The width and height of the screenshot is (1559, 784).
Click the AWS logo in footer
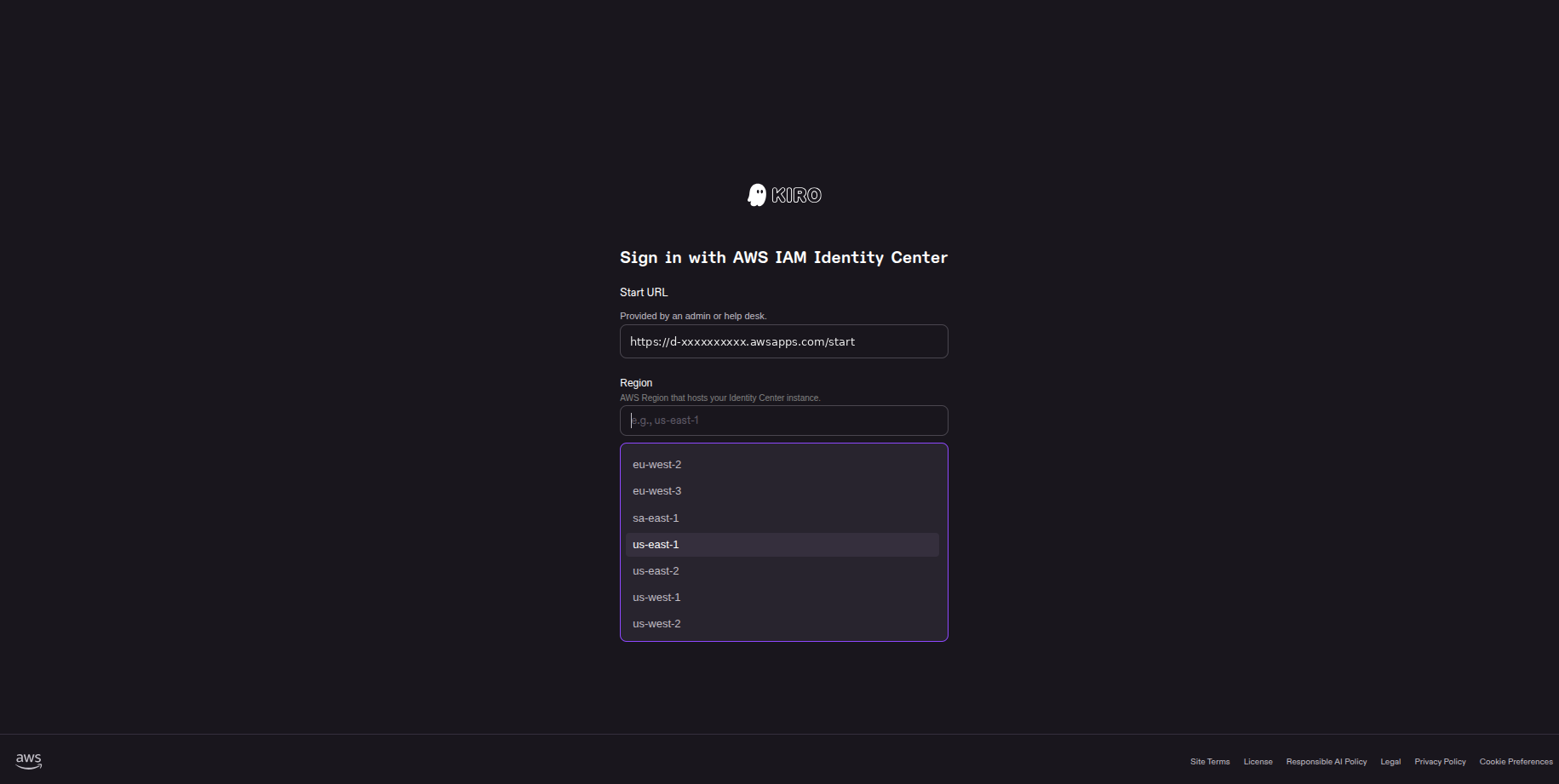point(28,760)
